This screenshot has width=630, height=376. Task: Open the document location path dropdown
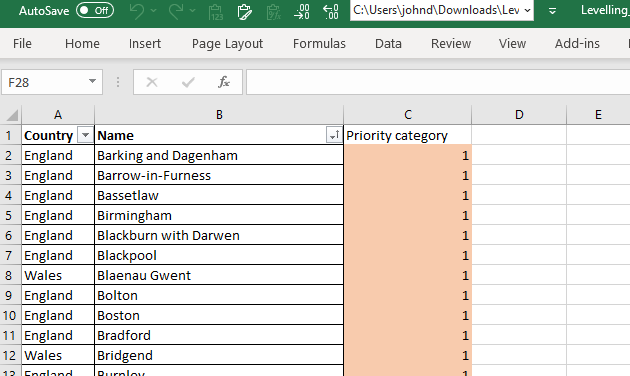[527, 10]
